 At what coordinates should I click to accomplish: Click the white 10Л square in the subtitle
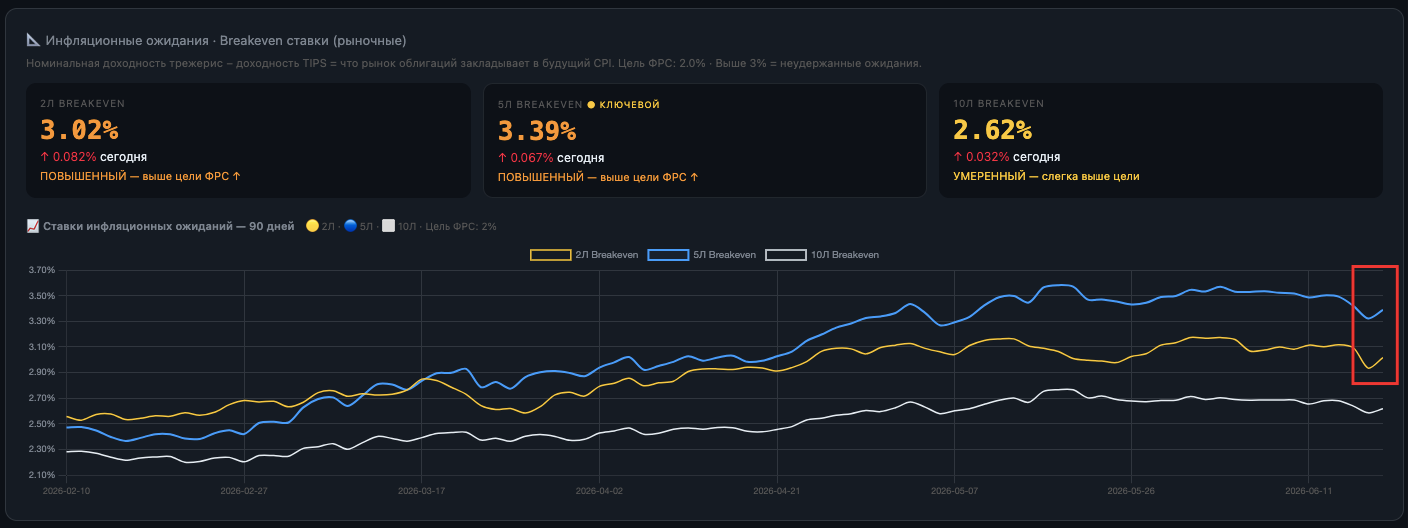tap(390, 227)
